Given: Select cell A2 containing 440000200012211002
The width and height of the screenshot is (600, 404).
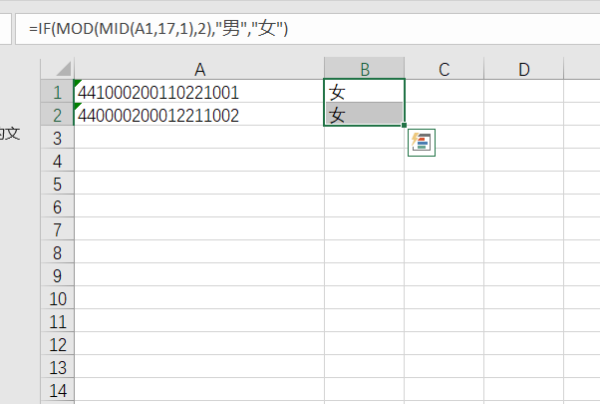Looking at the screenshot, I should 199,114.
